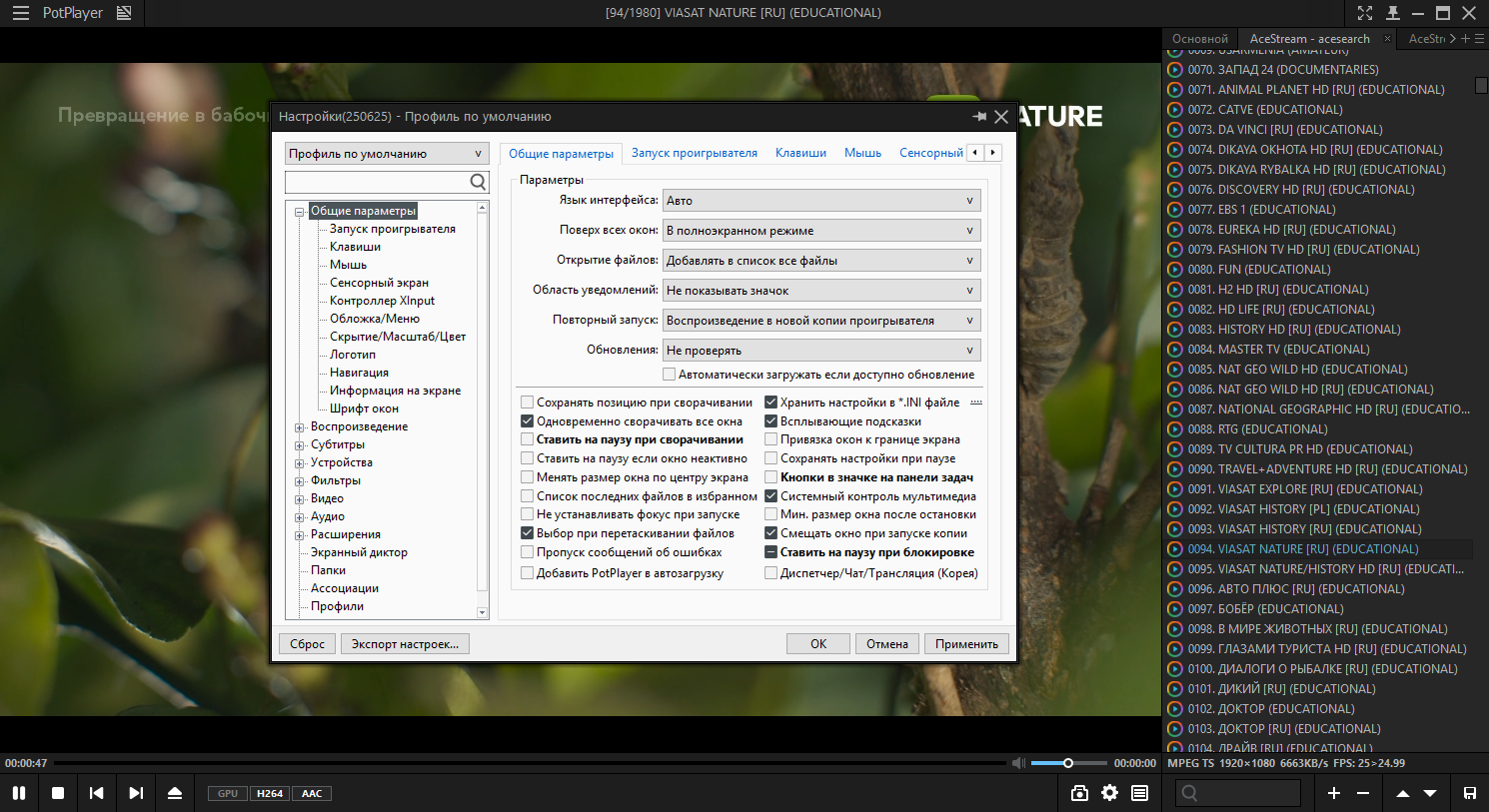Click the settings search input field
Viewport: 1489px width, 812px height.
377,182
